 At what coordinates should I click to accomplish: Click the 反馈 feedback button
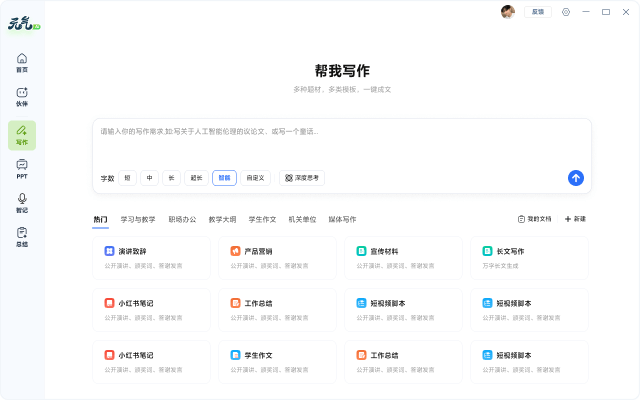(x=538, y=12)
